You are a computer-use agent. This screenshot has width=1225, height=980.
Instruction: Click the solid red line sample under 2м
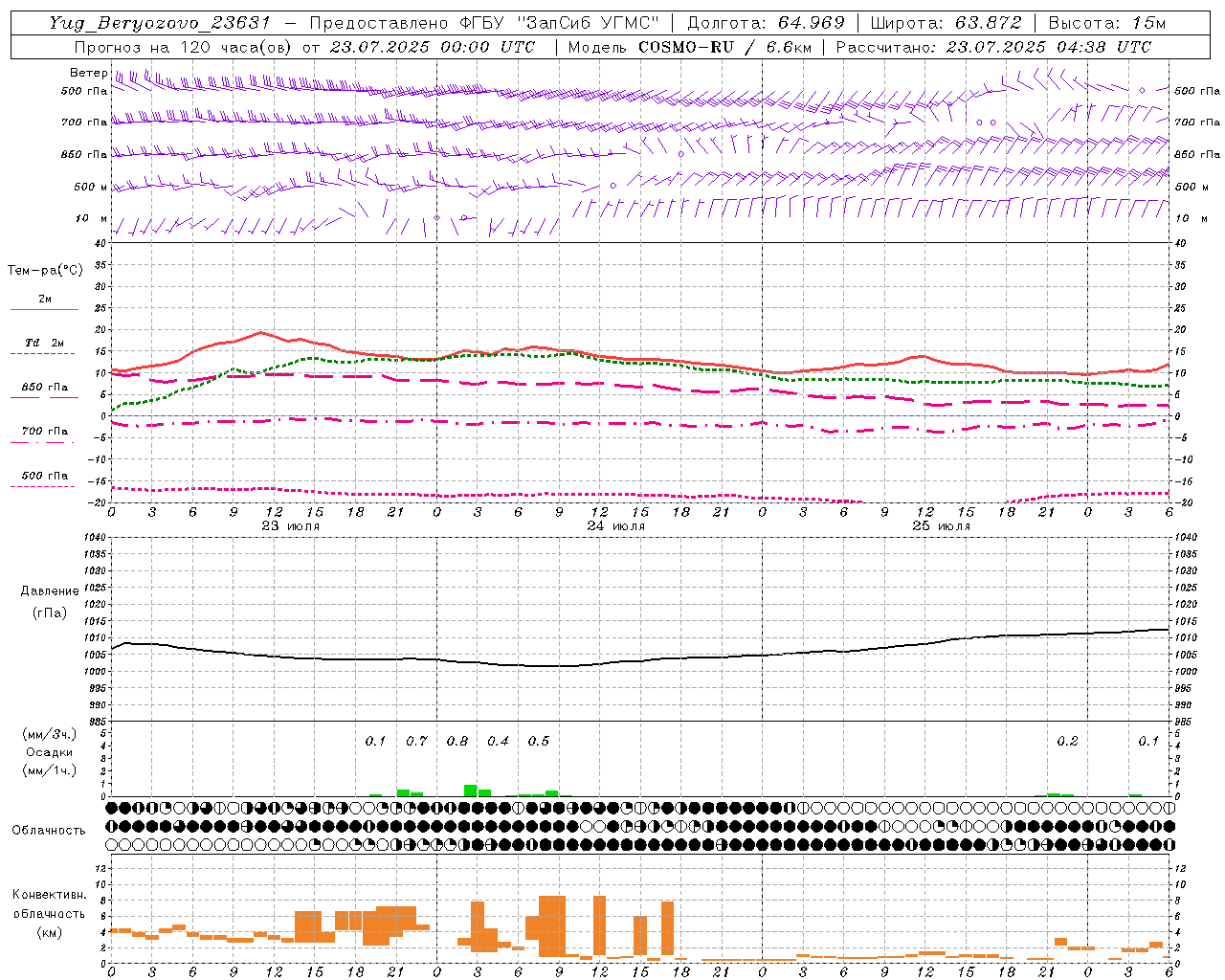click(44, 309)
